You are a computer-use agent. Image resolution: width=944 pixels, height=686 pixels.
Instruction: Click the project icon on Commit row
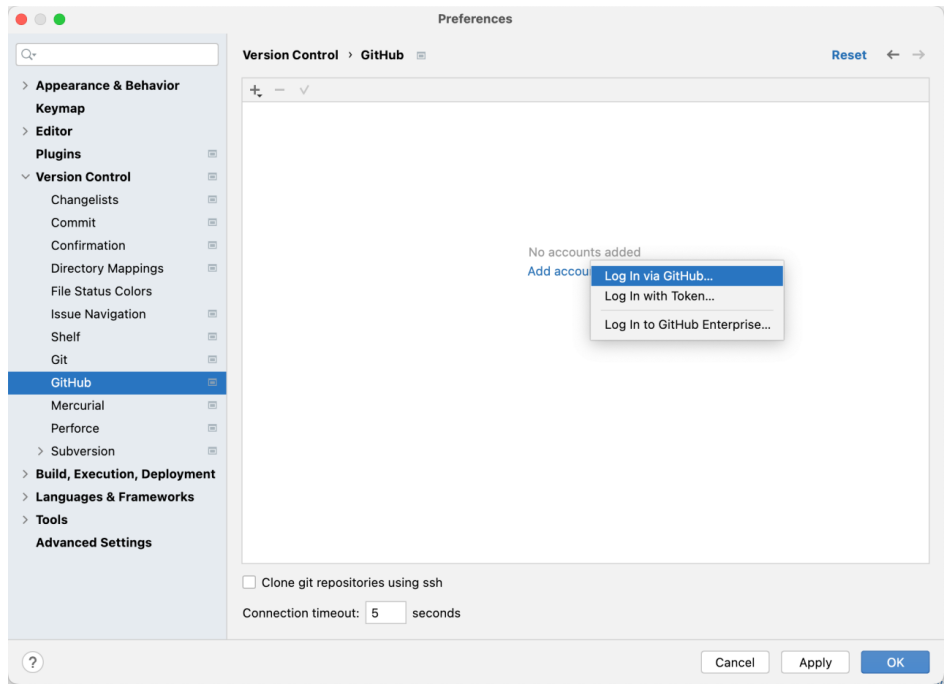pos(212,222)
